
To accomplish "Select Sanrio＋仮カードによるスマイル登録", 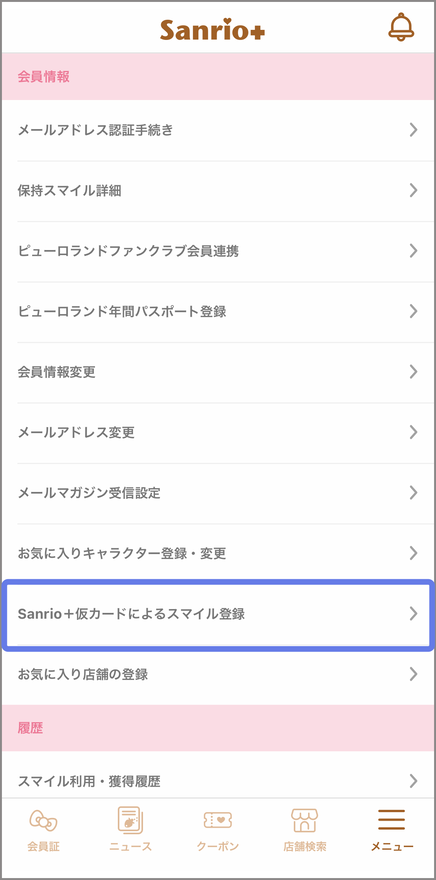I will (x=218, y=614).
